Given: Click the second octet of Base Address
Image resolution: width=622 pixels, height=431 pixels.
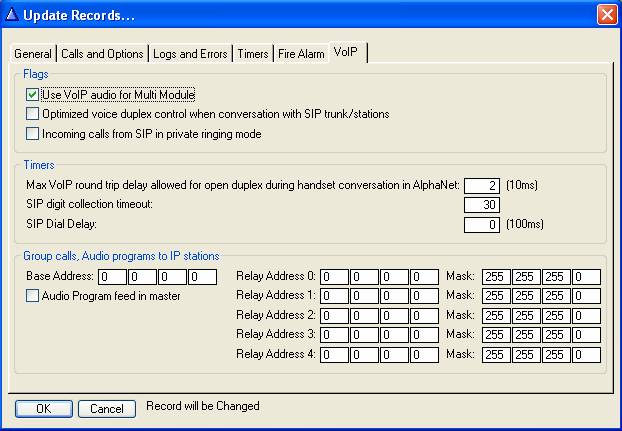Looking at the screenshot, I should 142,277.
